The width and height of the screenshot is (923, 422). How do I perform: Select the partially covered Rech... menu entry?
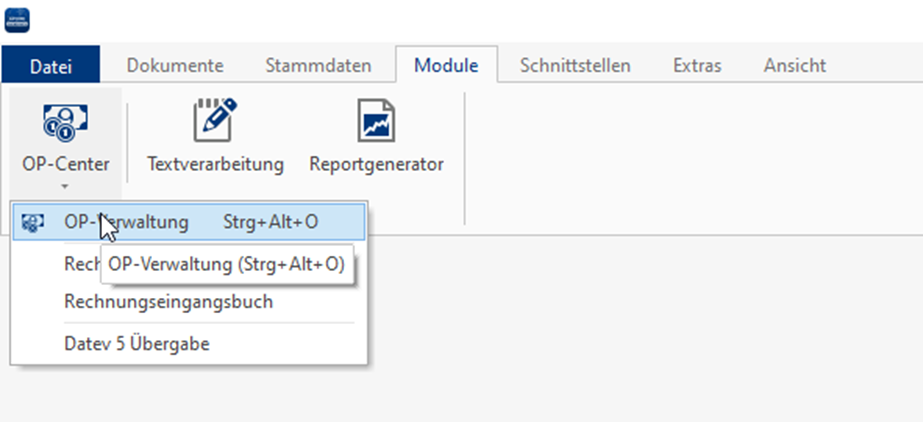82,265
